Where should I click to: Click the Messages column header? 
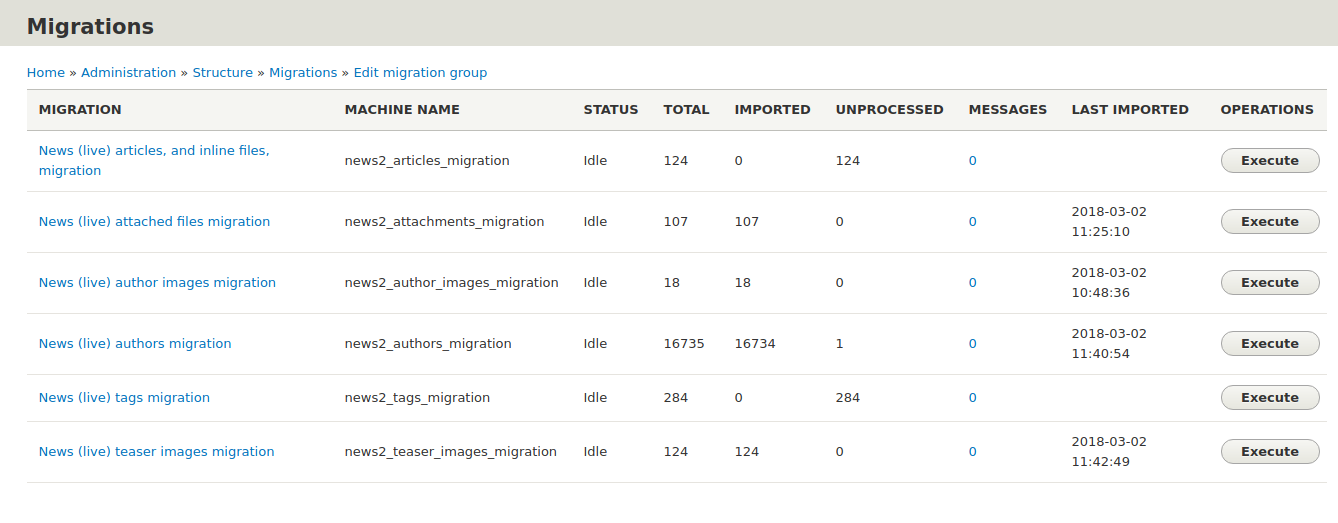click(1008, 110)
